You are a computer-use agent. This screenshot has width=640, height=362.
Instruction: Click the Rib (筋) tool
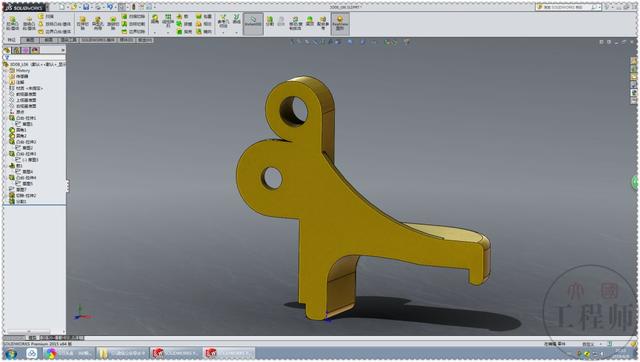point(182,16)
